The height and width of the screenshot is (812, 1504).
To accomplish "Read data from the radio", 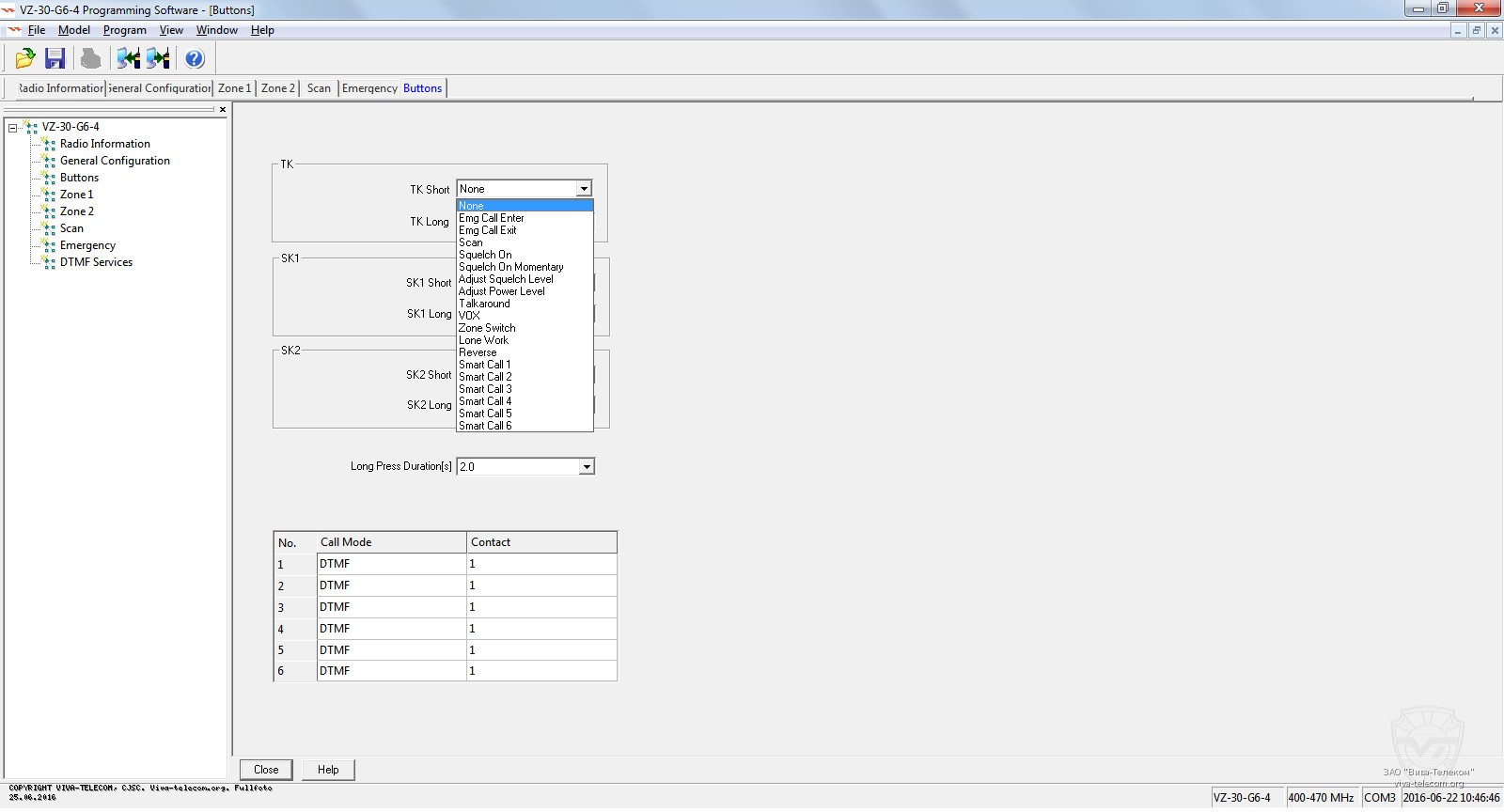I will click(x=128, y=58).
